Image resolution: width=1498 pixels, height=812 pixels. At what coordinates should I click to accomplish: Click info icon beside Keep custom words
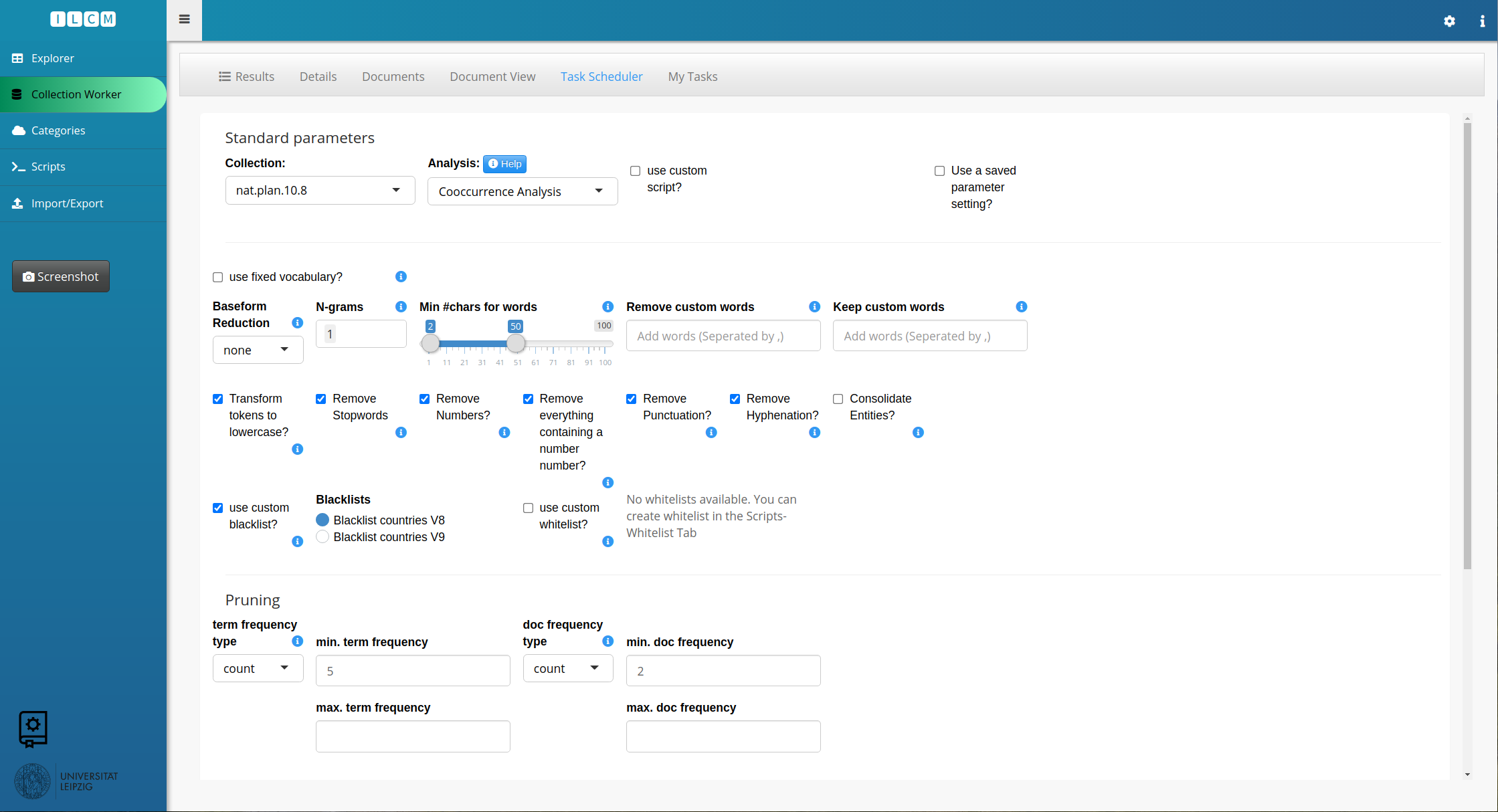point(1021,306)
